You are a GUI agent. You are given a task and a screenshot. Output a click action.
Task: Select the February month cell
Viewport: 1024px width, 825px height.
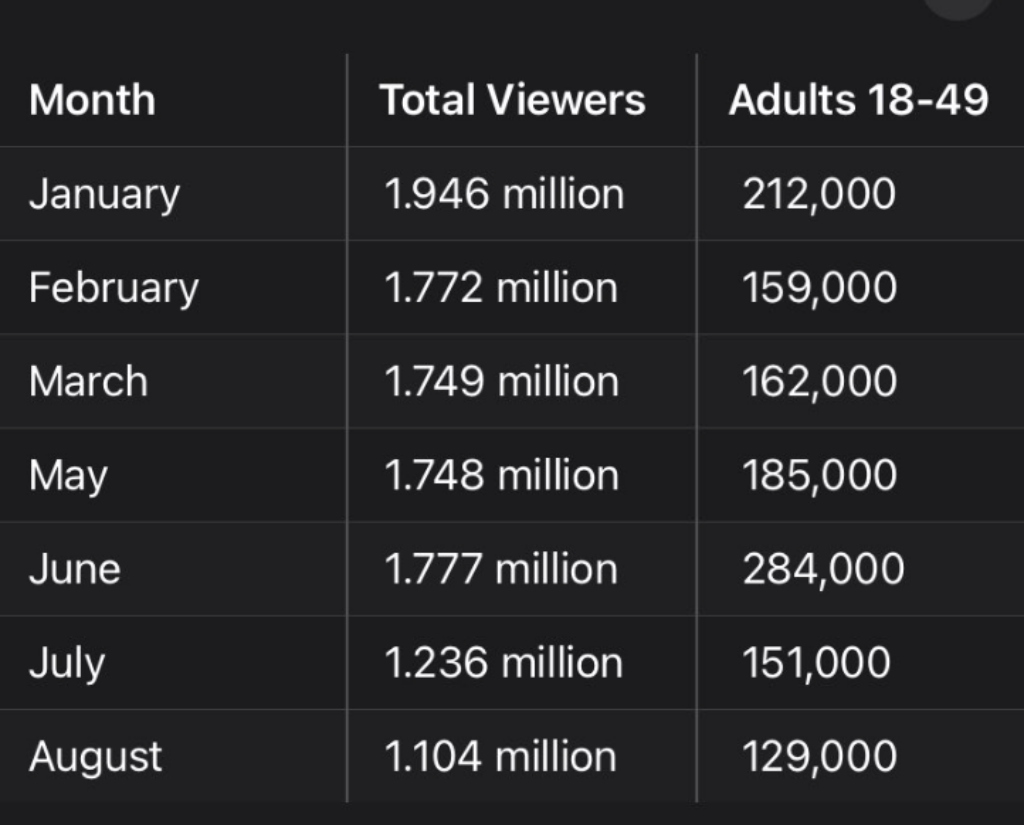pyautogui.click(x=113, y=289)
